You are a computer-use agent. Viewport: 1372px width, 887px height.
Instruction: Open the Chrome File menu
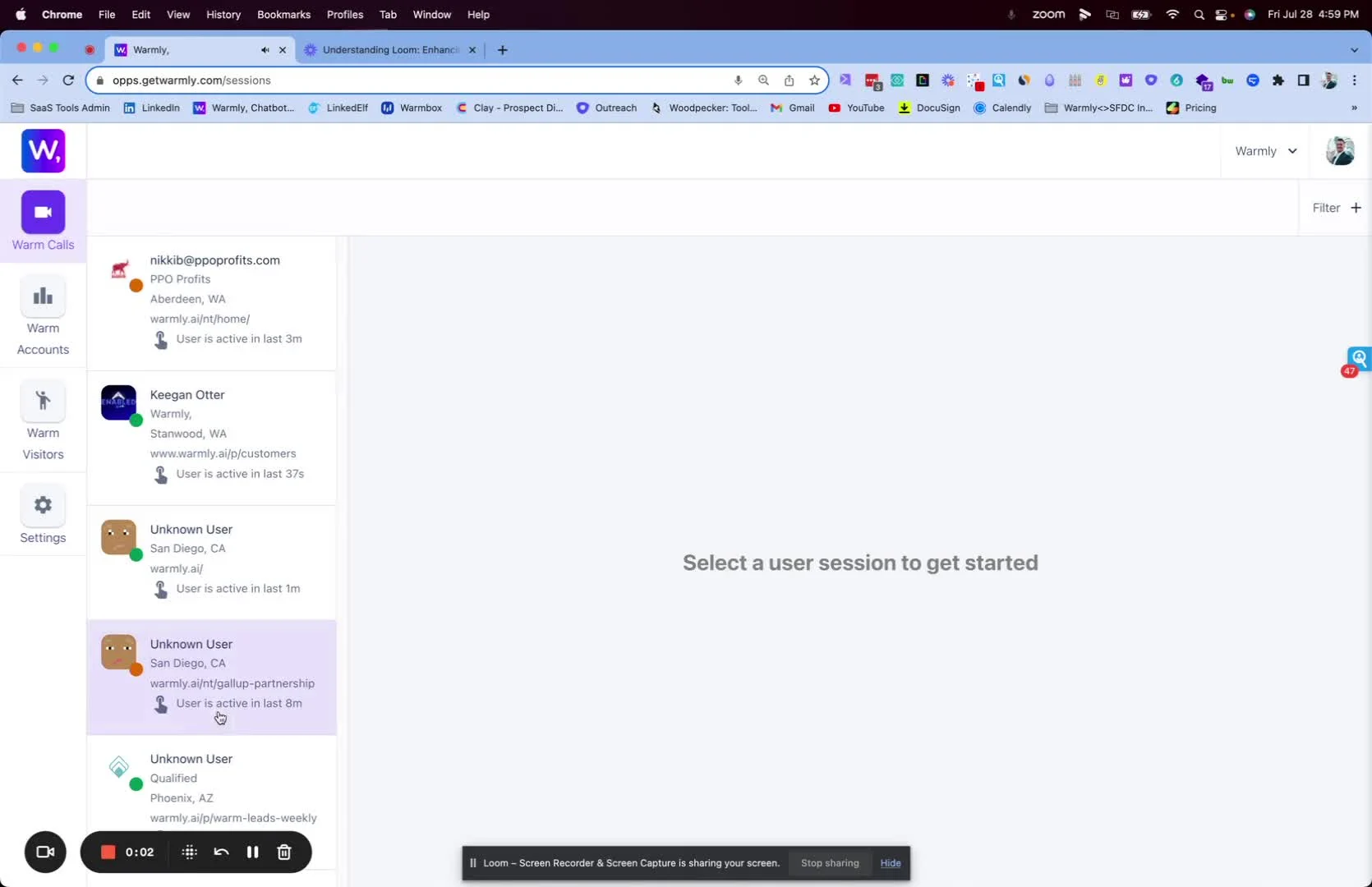tap(107, 14)
